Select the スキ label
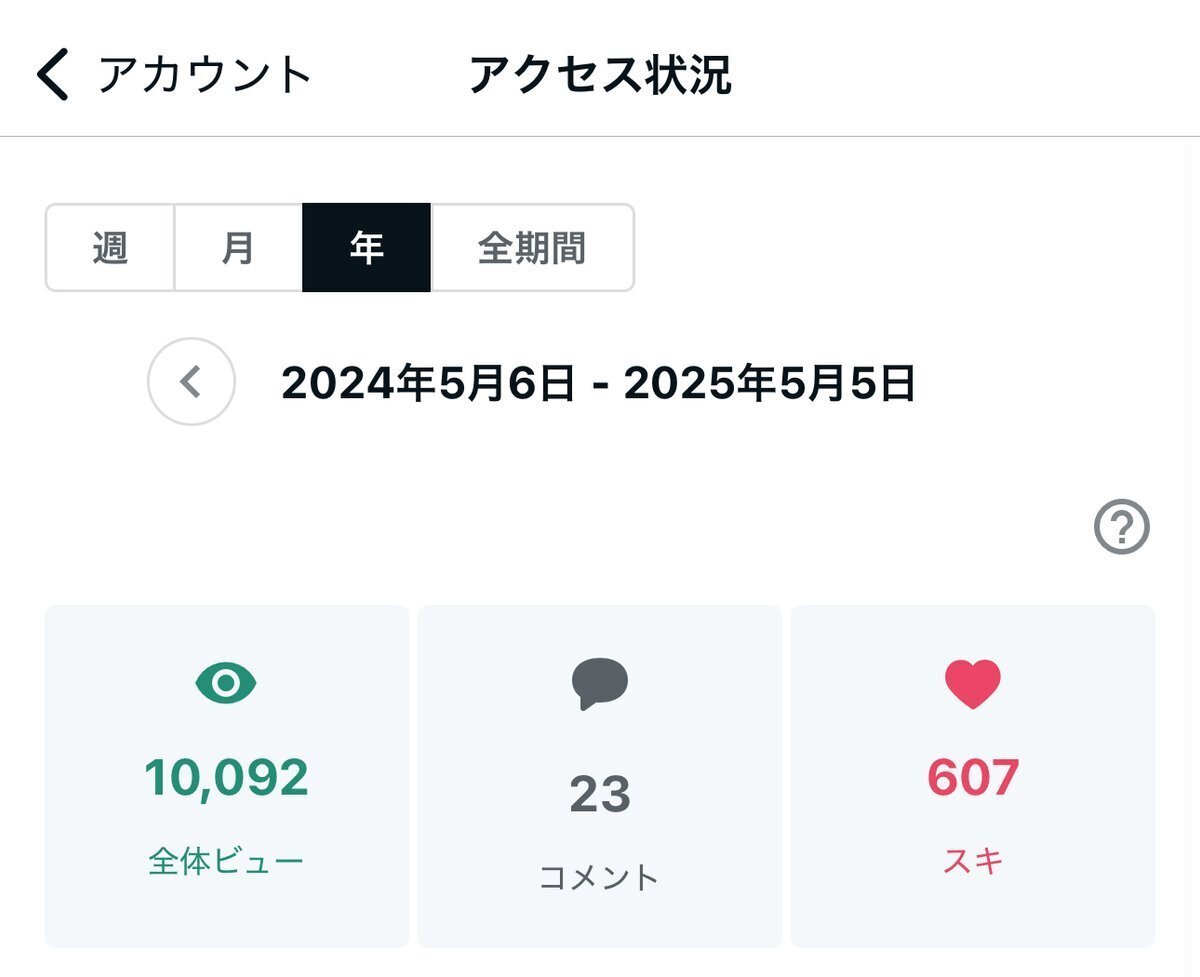Viewport: 1200px width, 977px height. click(x=972, y=861)
